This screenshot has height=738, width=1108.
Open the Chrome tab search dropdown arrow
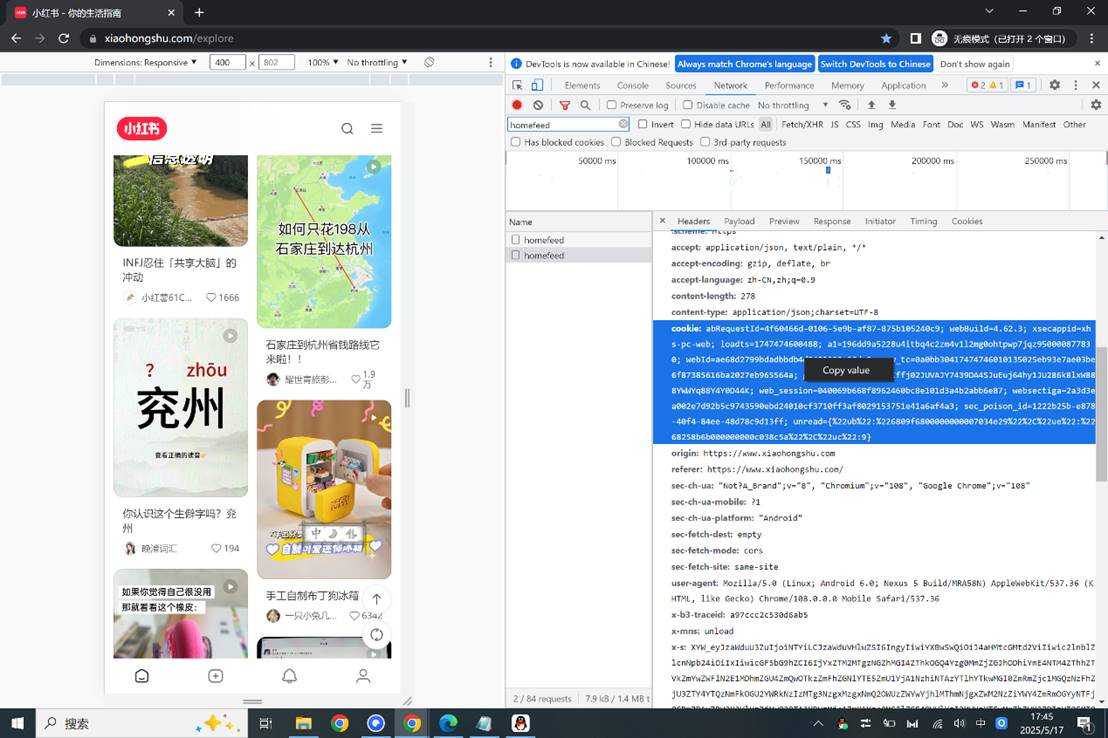coord(989,11)
